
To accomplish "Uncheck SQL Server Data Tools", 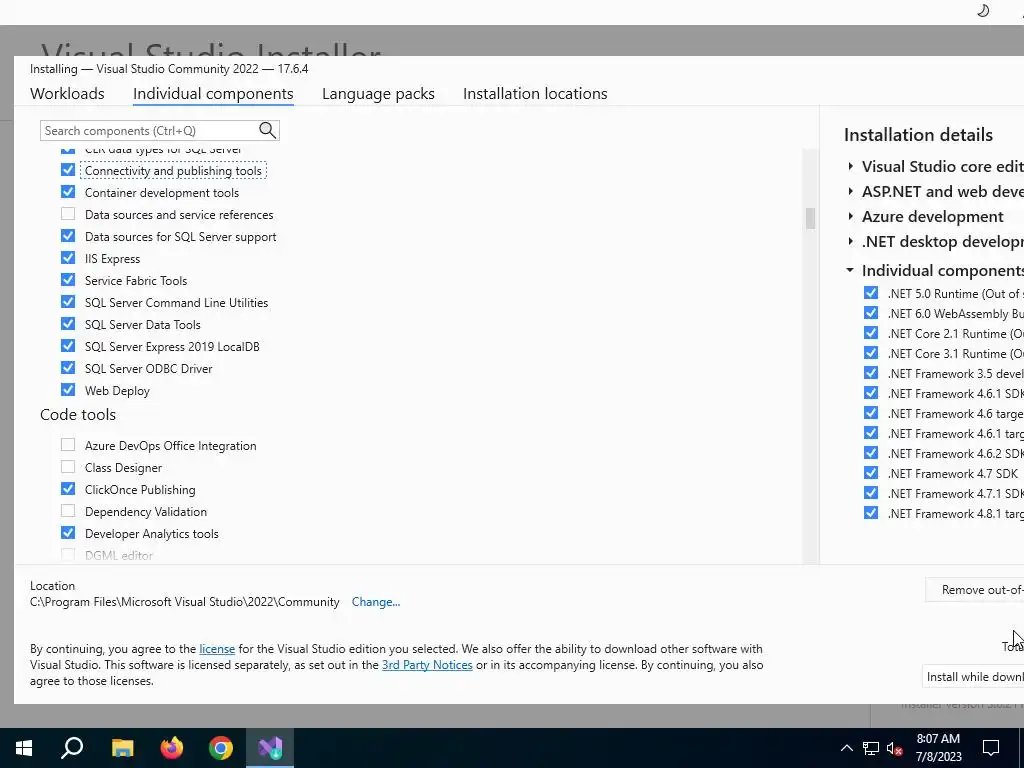I will [68, 324].
